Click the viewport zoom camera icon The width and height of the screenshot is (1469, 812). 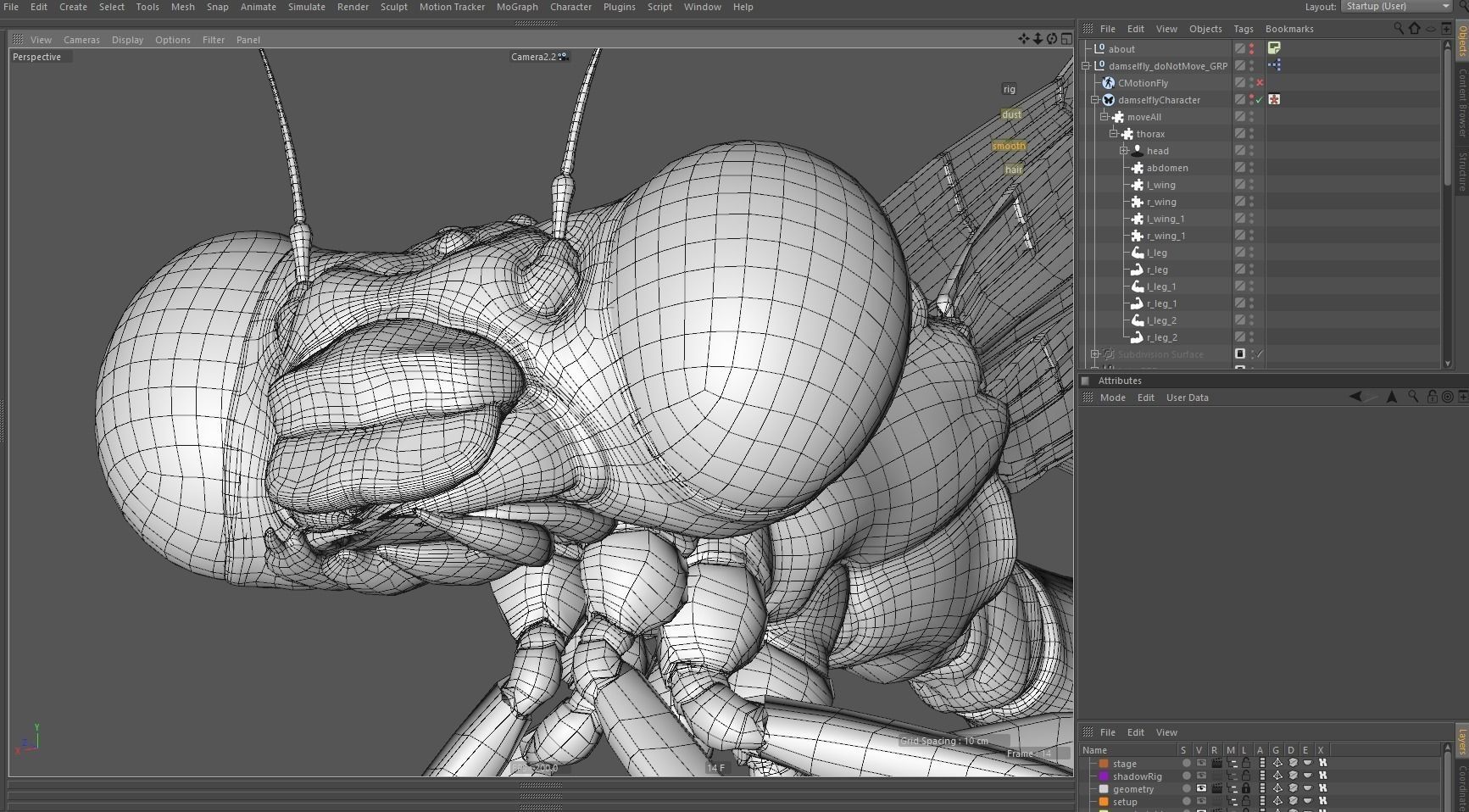click(x=1038, y=39)
